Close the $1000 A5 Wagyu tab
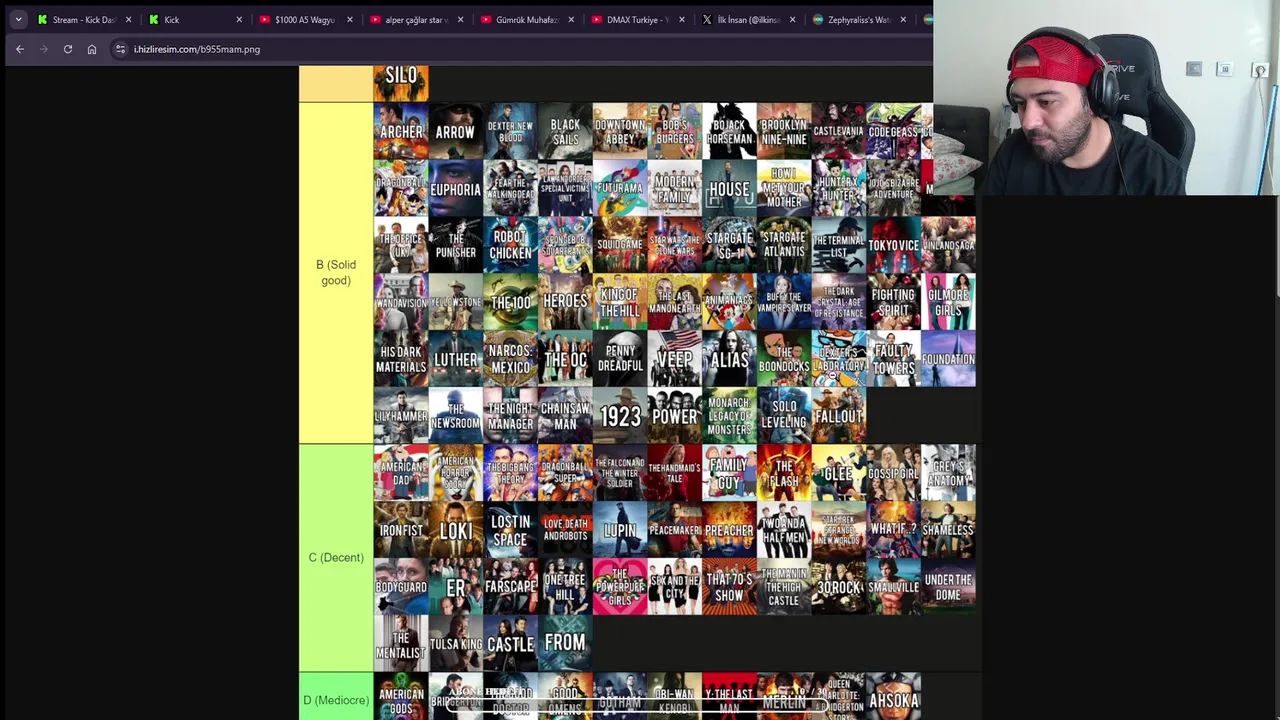This screenshot has height=720, width=1280. [350, 19]
